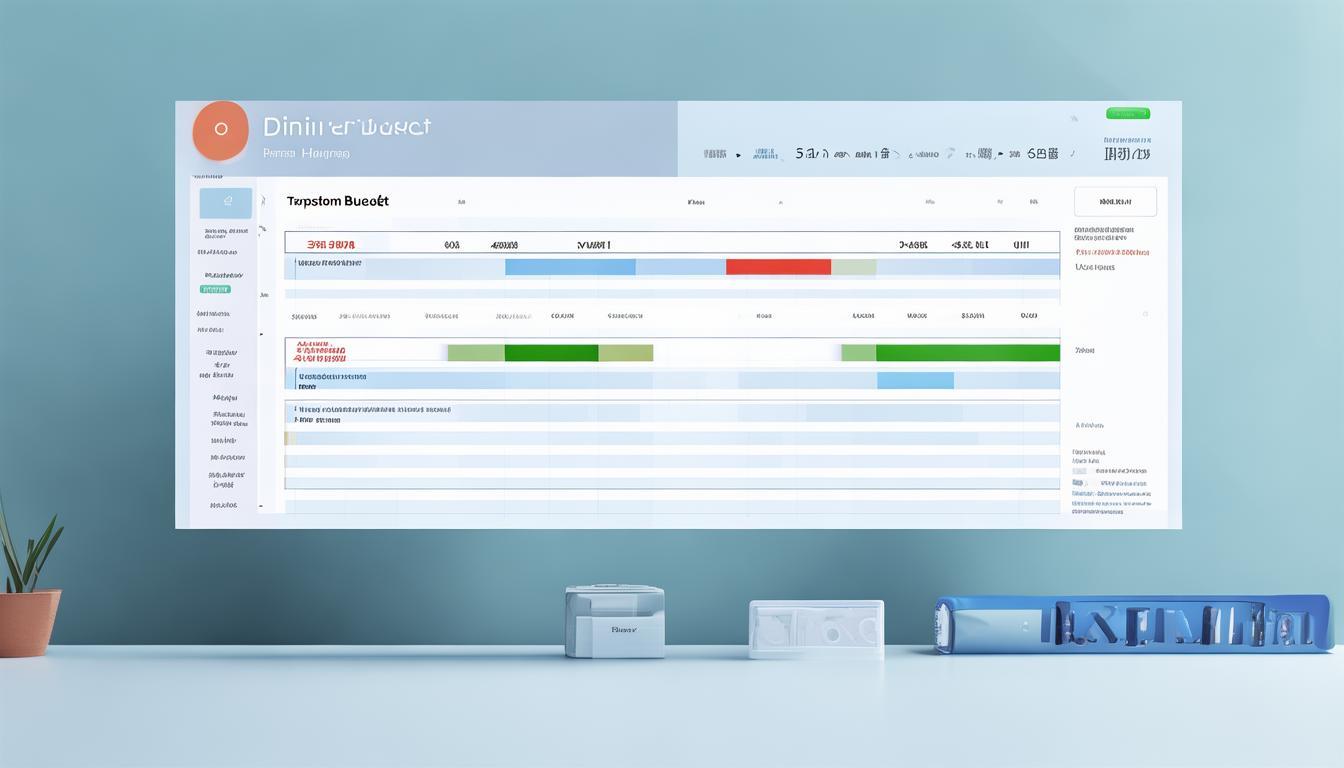Select the red bar segment in first row
The width and height of the screenshot is (1344, 768).
[778, 267]
